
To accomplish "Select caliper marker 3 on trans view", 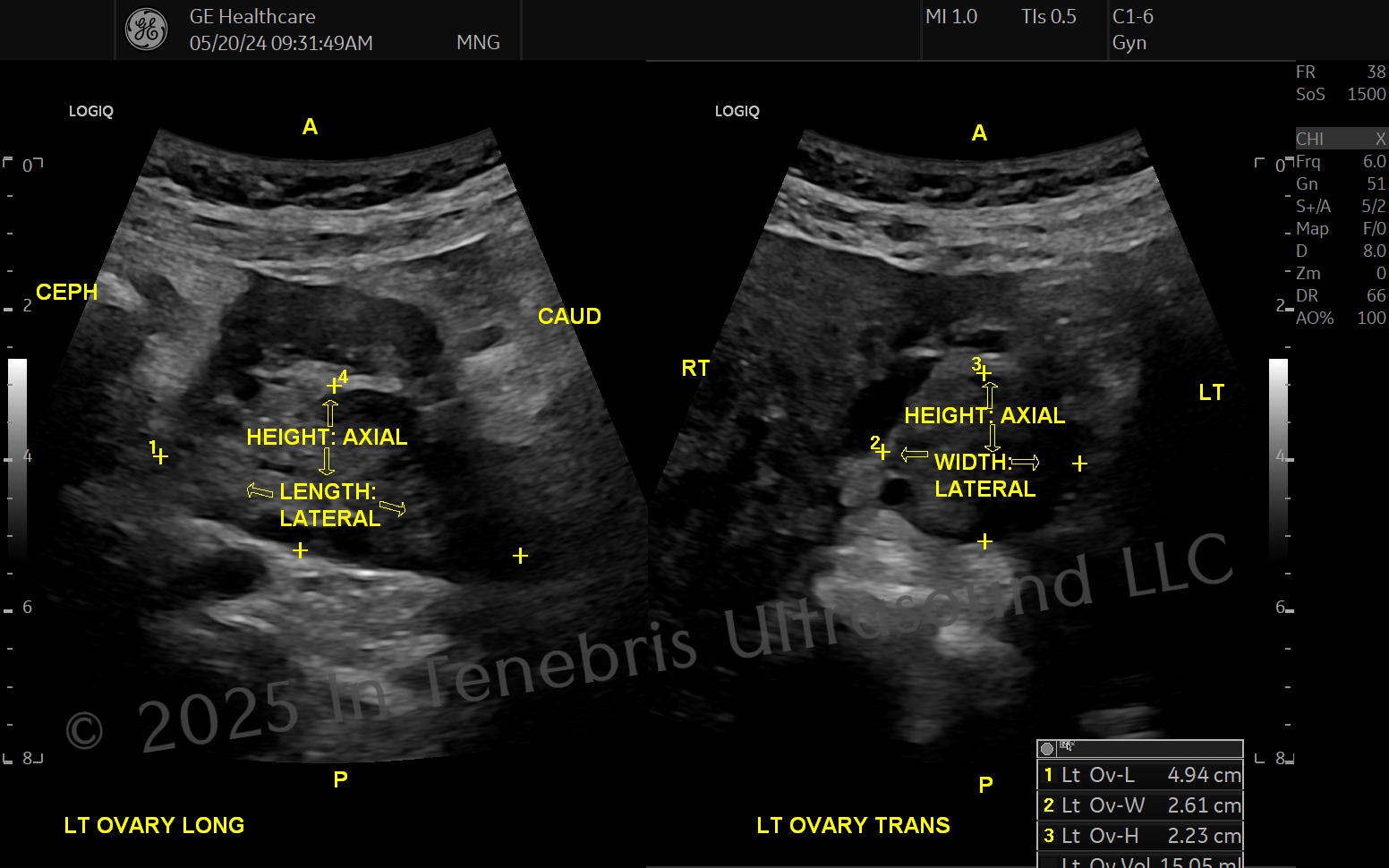I will coord(984,373).
